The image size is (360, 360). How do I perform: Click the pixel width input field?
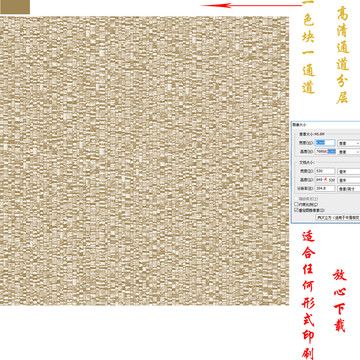(x=325, y=143)
